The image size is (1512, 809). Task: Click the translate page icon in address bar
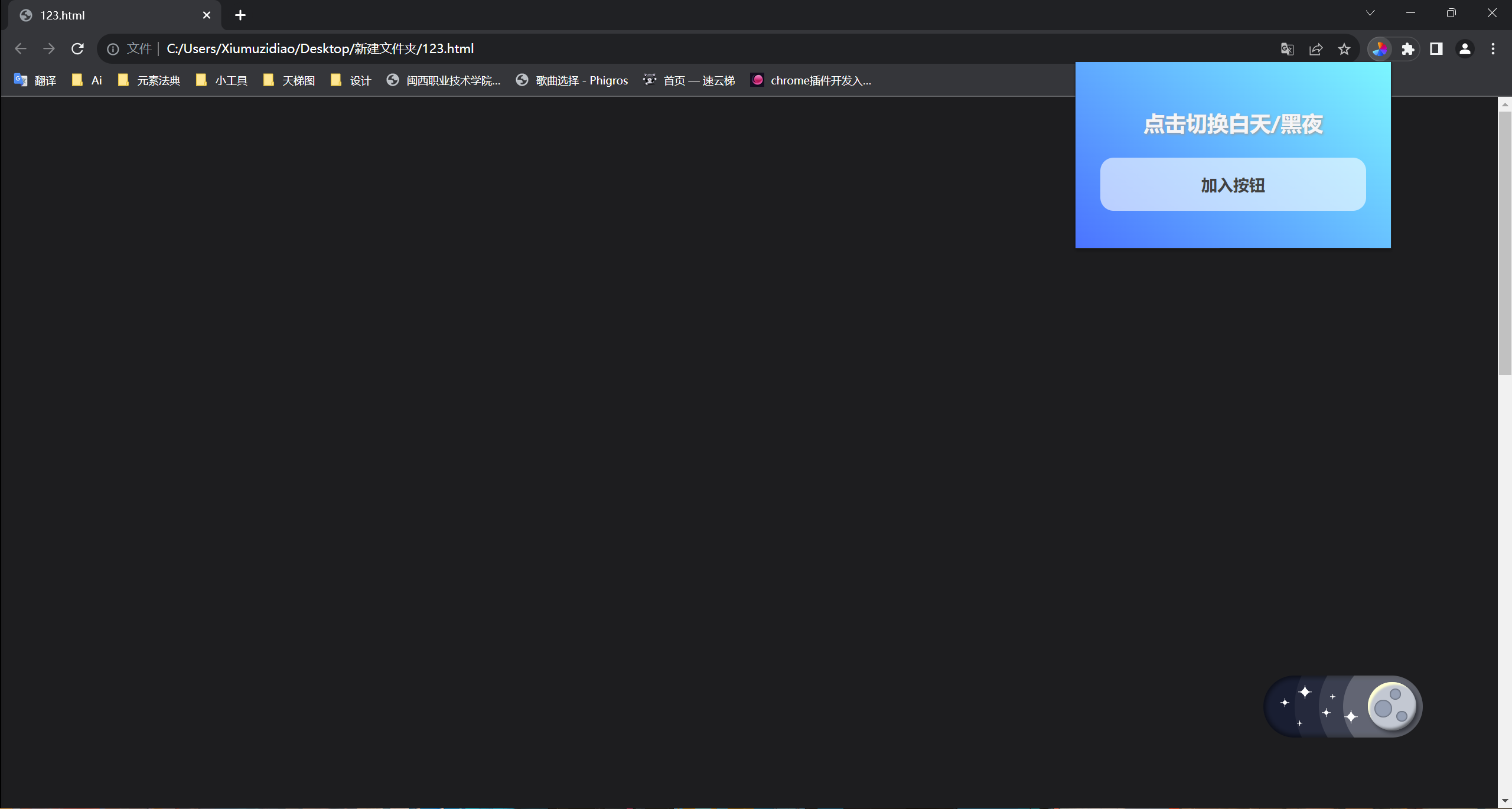tap(1288, 49)
